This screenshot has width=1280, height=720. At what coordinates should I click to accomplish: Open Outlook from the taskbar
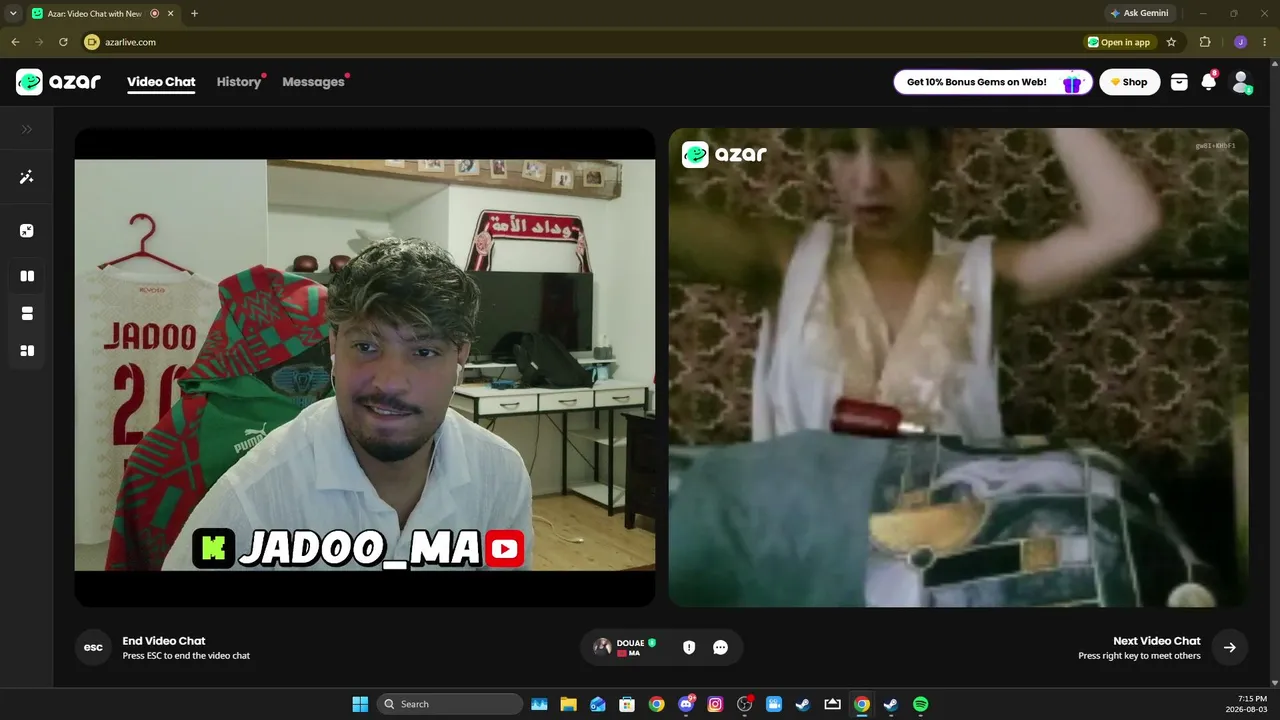pyautogui.click(x=598, y=704)
